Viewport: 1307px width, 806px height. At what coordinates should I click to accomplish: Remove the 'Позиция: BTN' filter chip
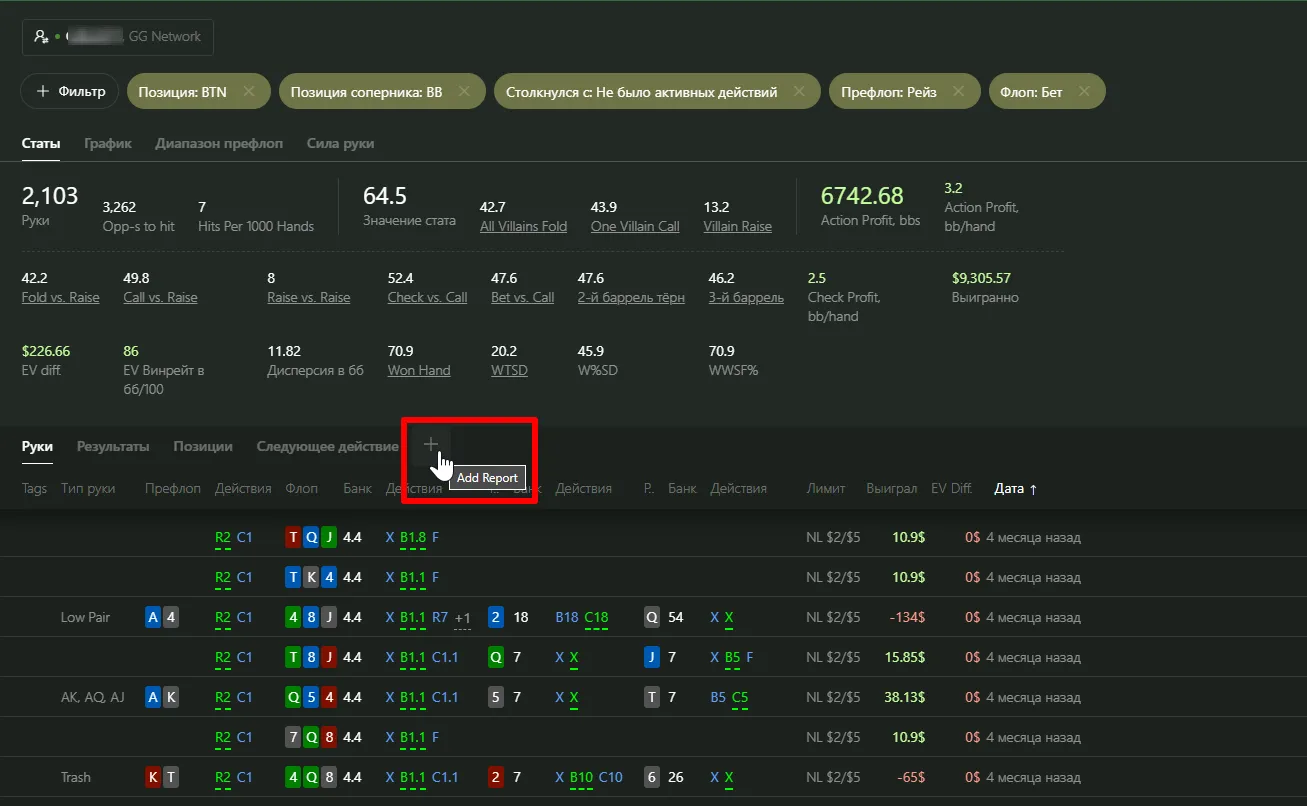249,92
